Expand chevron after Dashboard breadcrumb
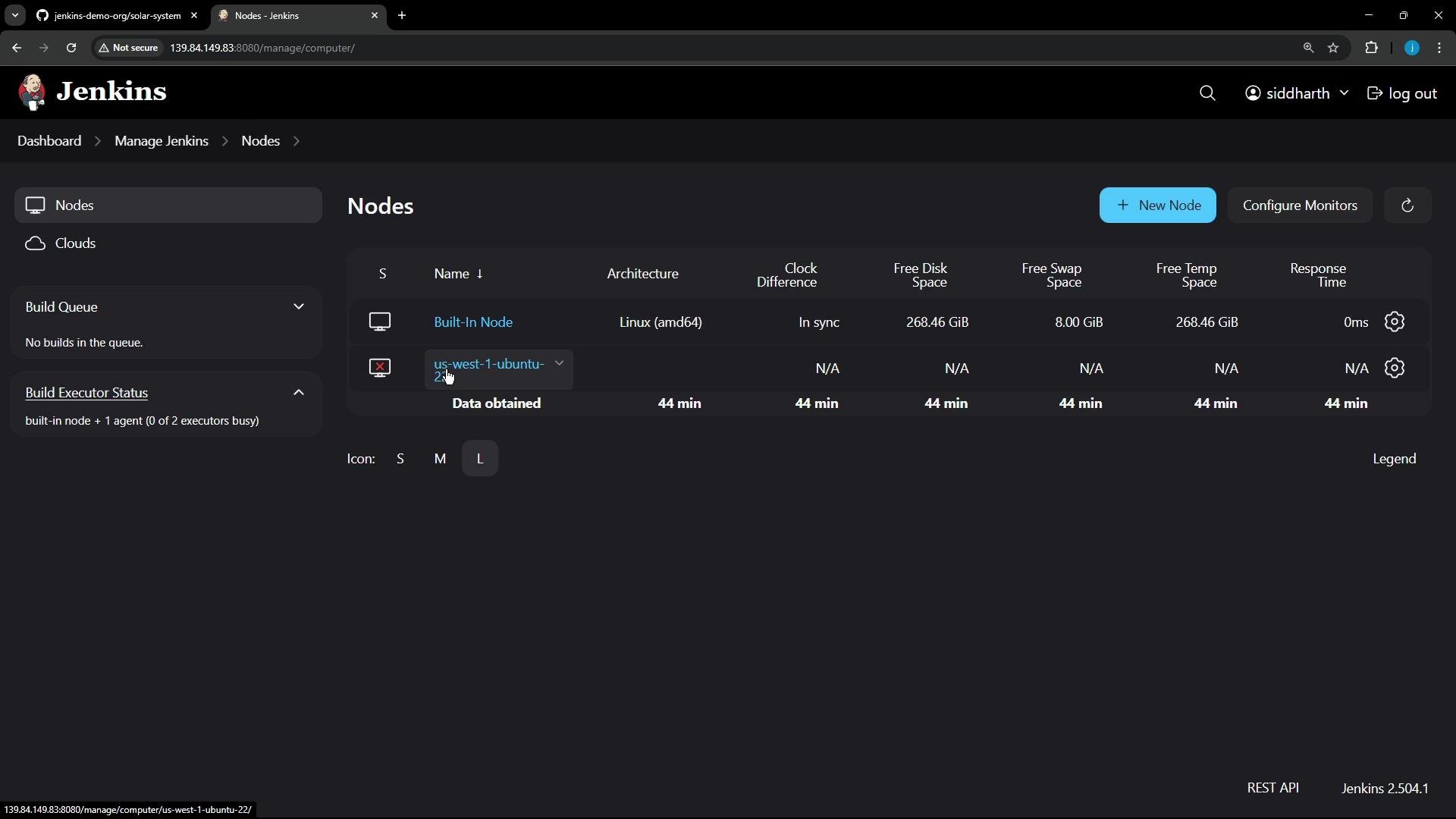Image resolution: width=1456 pixels, height=819 pixels. (x=98, y=141)
